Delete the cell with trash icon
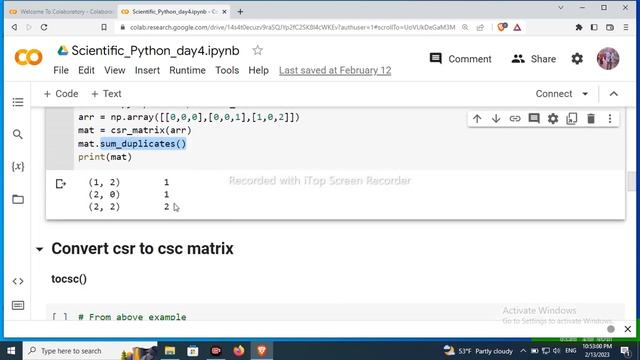Screen dimensions: 640x360 591,119
